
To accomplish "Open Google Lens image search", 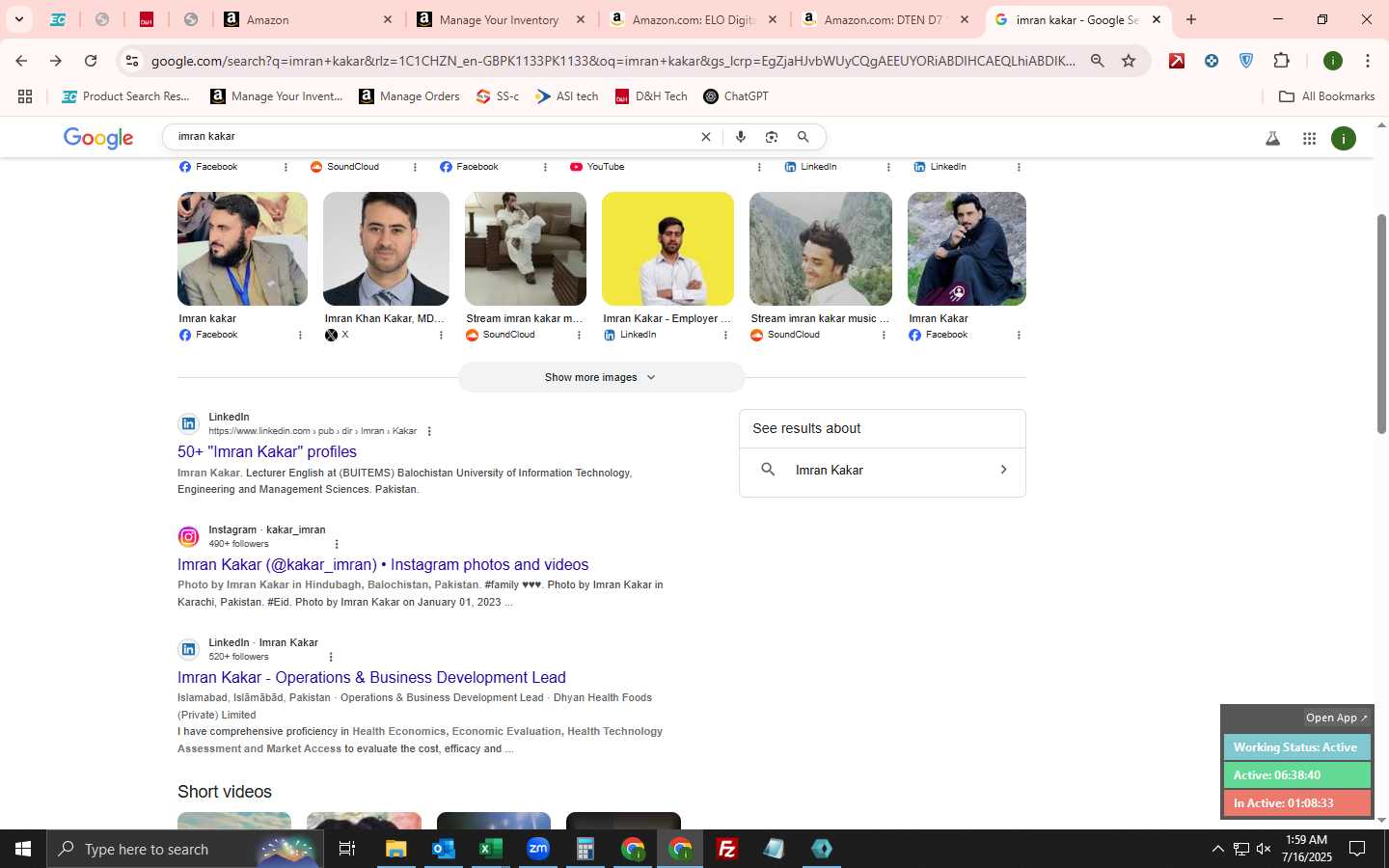I will (x=772, y=137).
